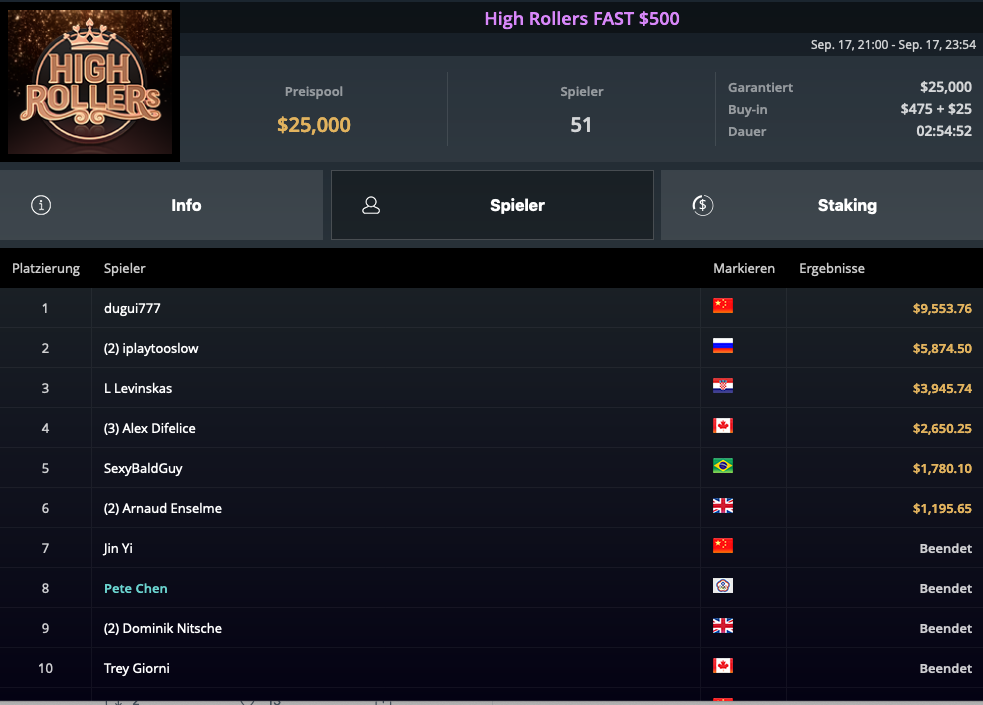Click the Brazil flag for SexyBaldGuy
Screen dimensions: 983x705
point(722,466)
